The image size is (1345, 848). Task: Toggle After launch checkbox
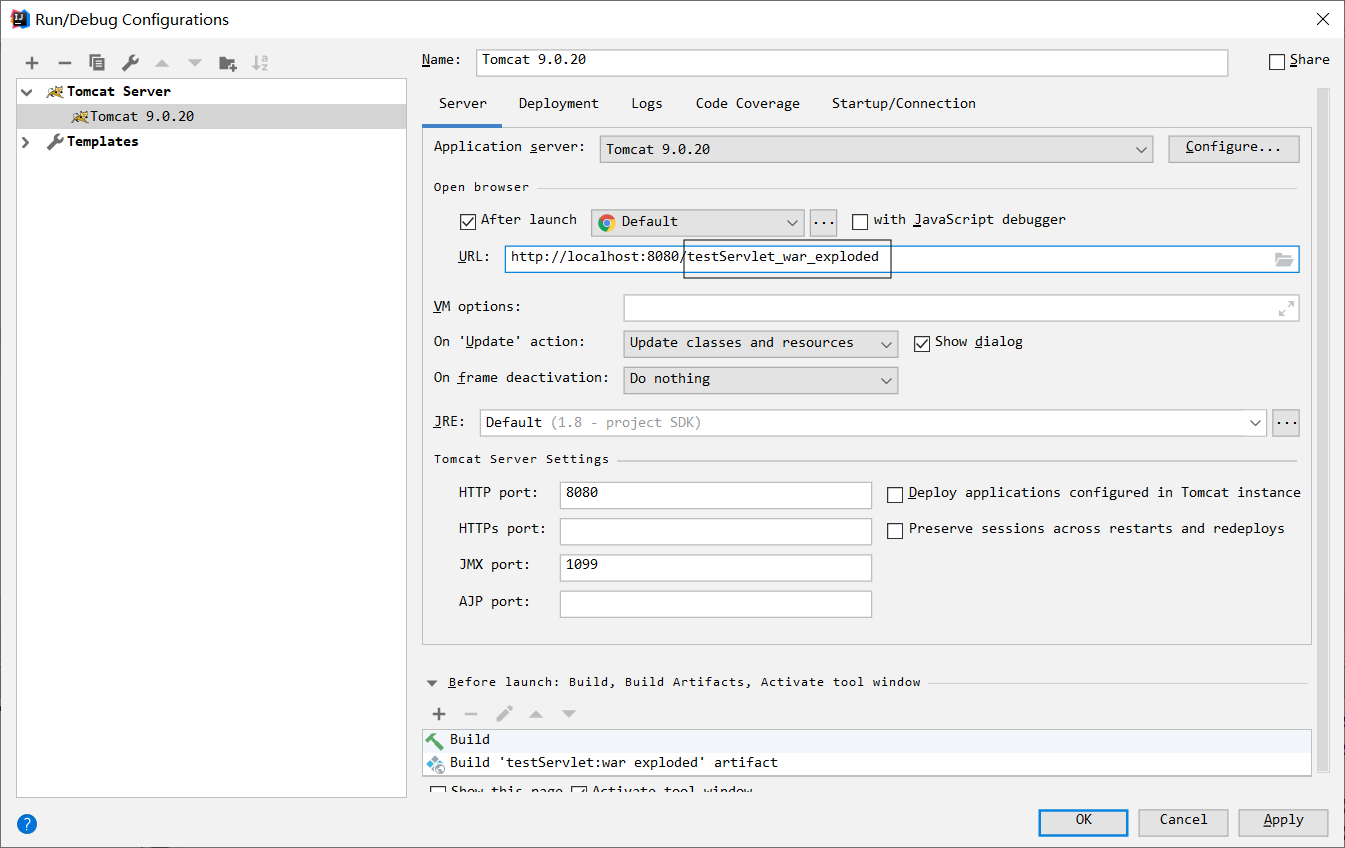point(468,222)
